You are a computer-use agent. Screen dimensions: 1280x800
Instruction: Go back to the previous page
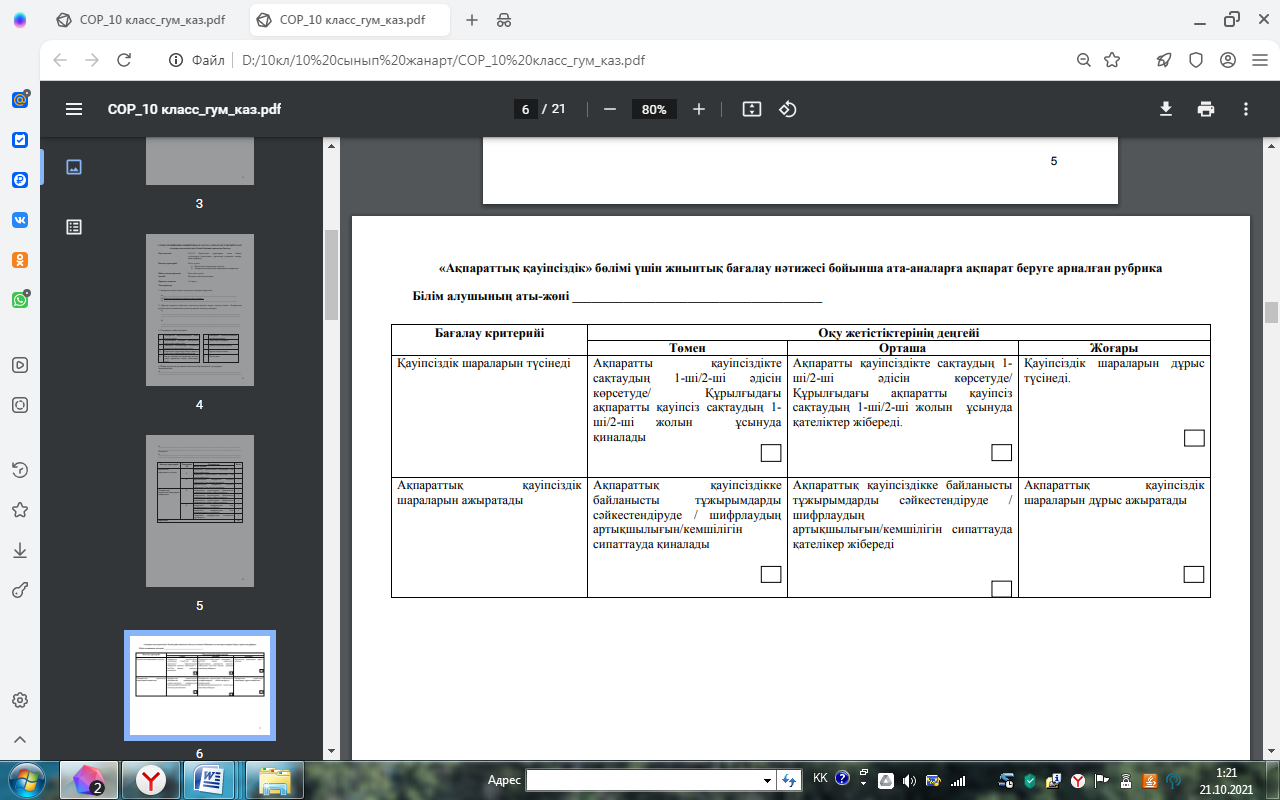coord(60,60)
